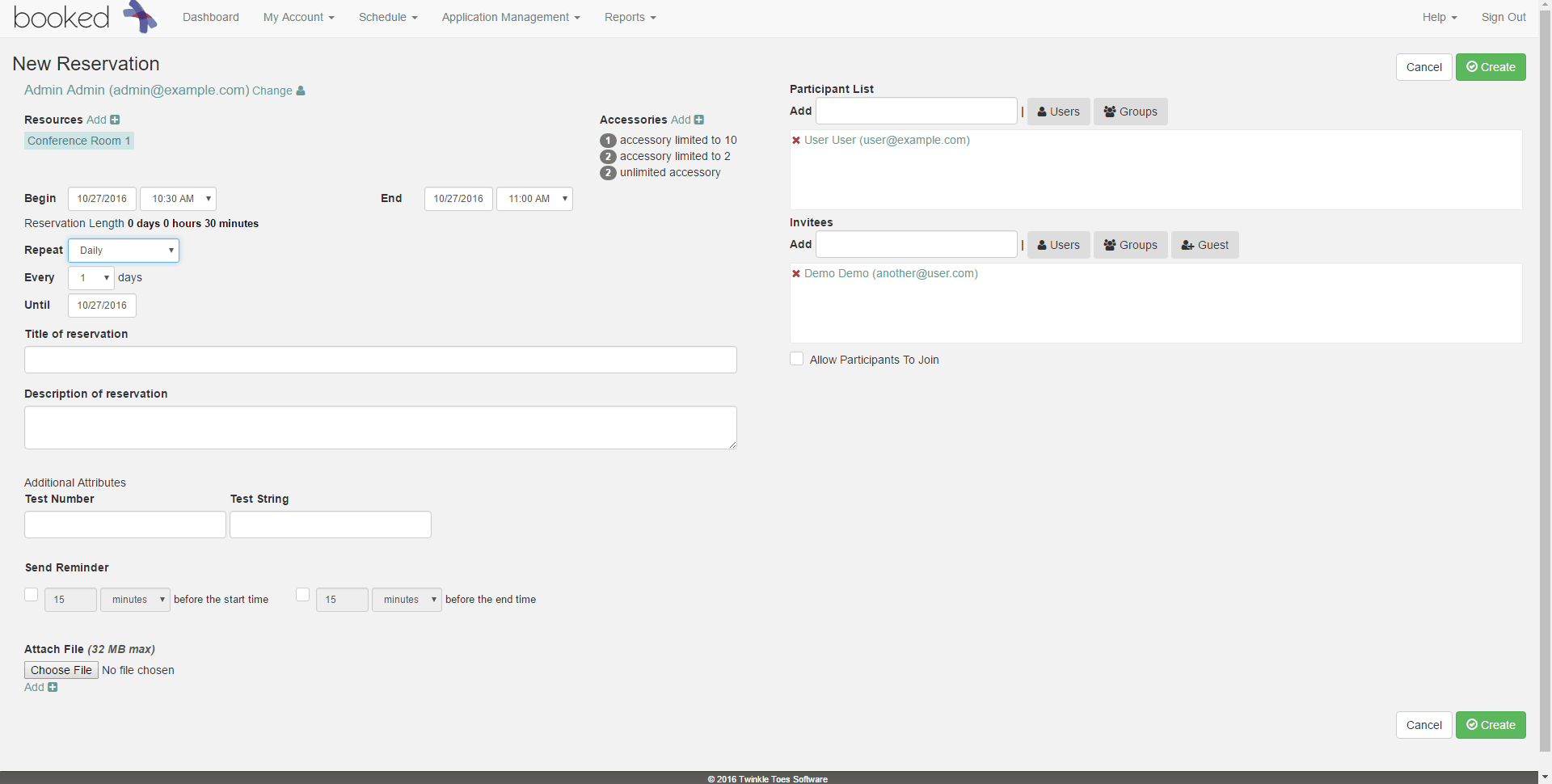Viewport: 1552px width, 784px height.
Task: Click the plus icon next to Resources Add
Action: tap(115, 120)
